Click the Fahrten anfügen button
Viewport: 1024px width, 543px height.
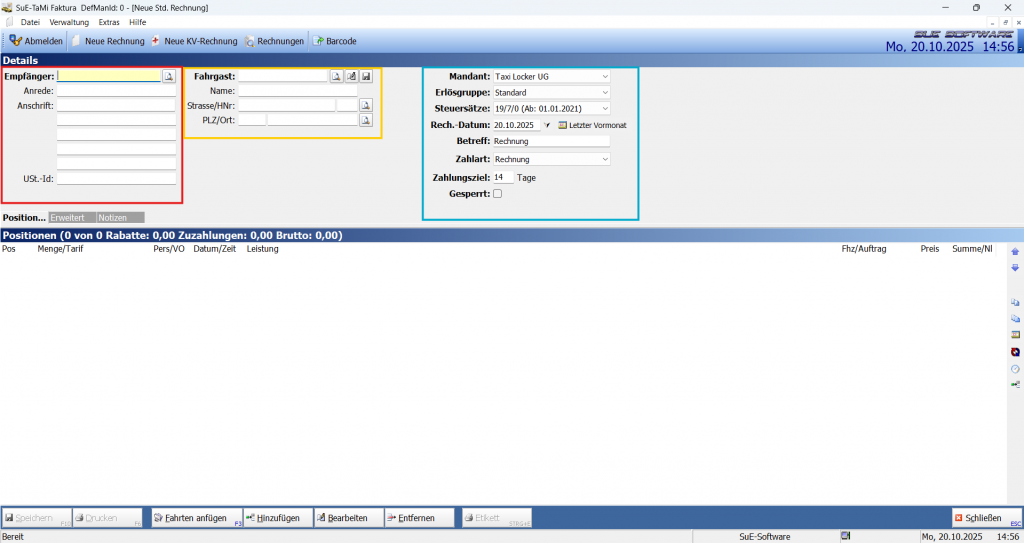tap(196, 518)
